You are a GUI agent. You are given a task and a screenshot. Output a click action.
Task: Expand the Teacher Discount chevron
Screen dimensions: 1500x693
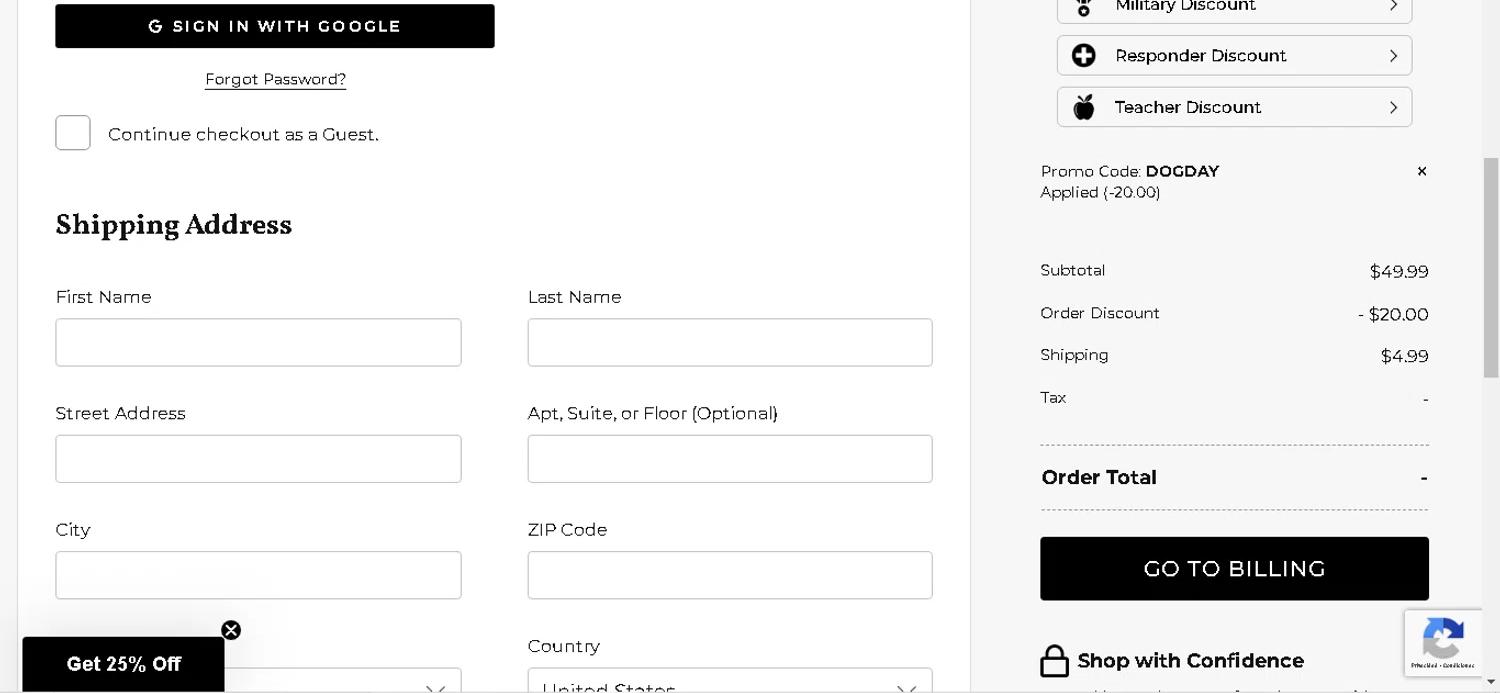(x=1393, y=107)
